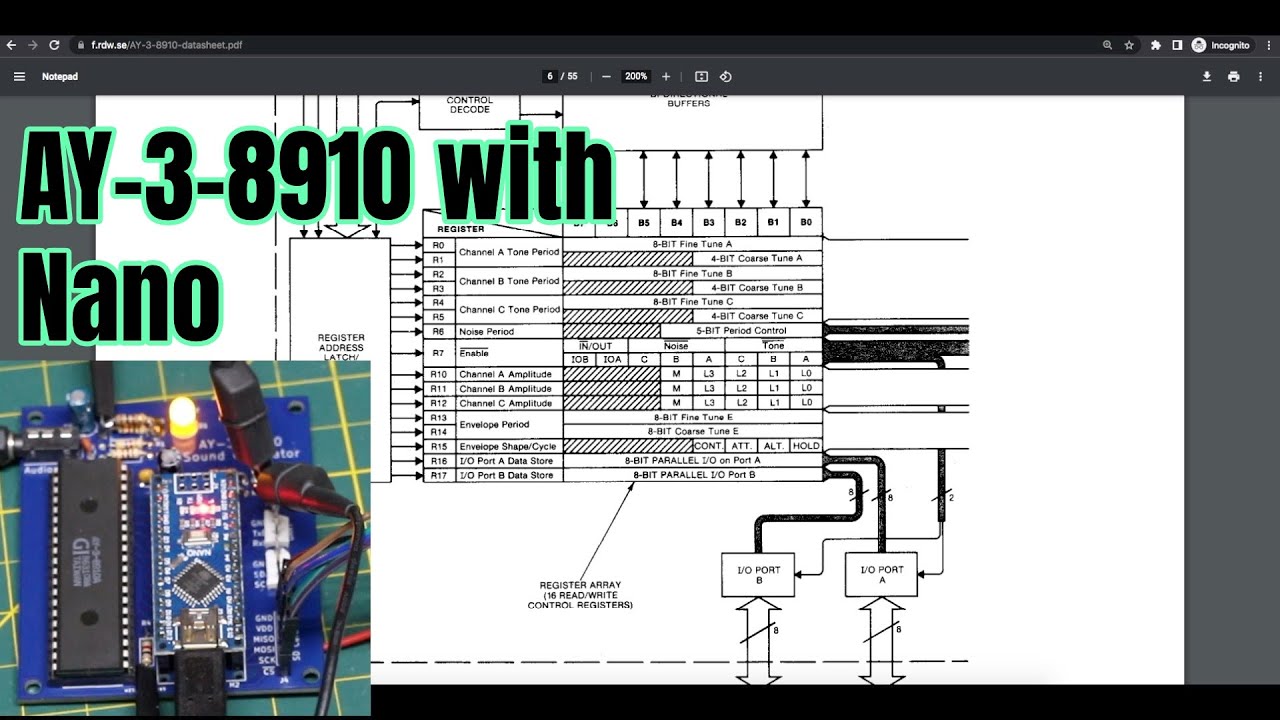Click the Fit to page icon
The image size is (1280, 720).
pyautogui.click(x=701, y=76)
